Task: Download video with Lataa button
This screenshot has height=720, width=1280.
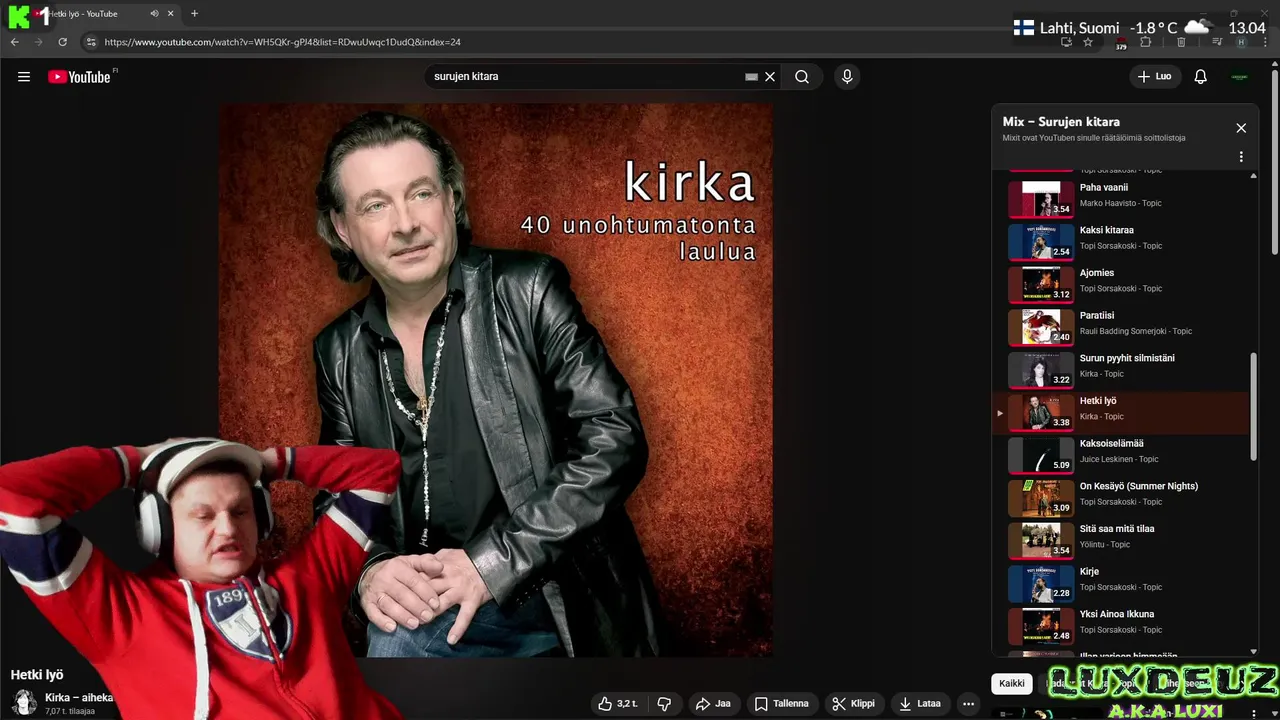Action: (x=919, y=704)
